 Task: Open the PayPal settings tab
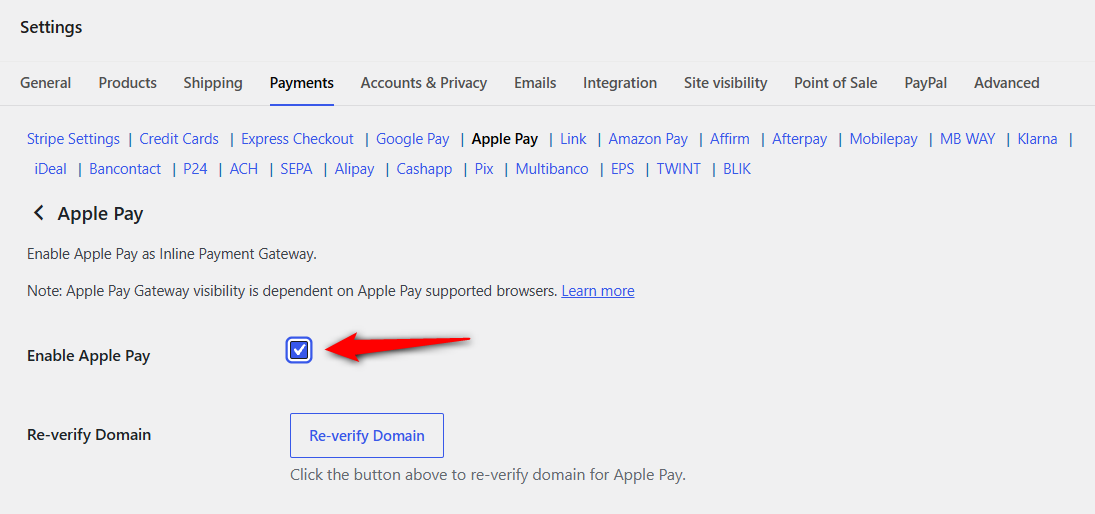[925, 83]
